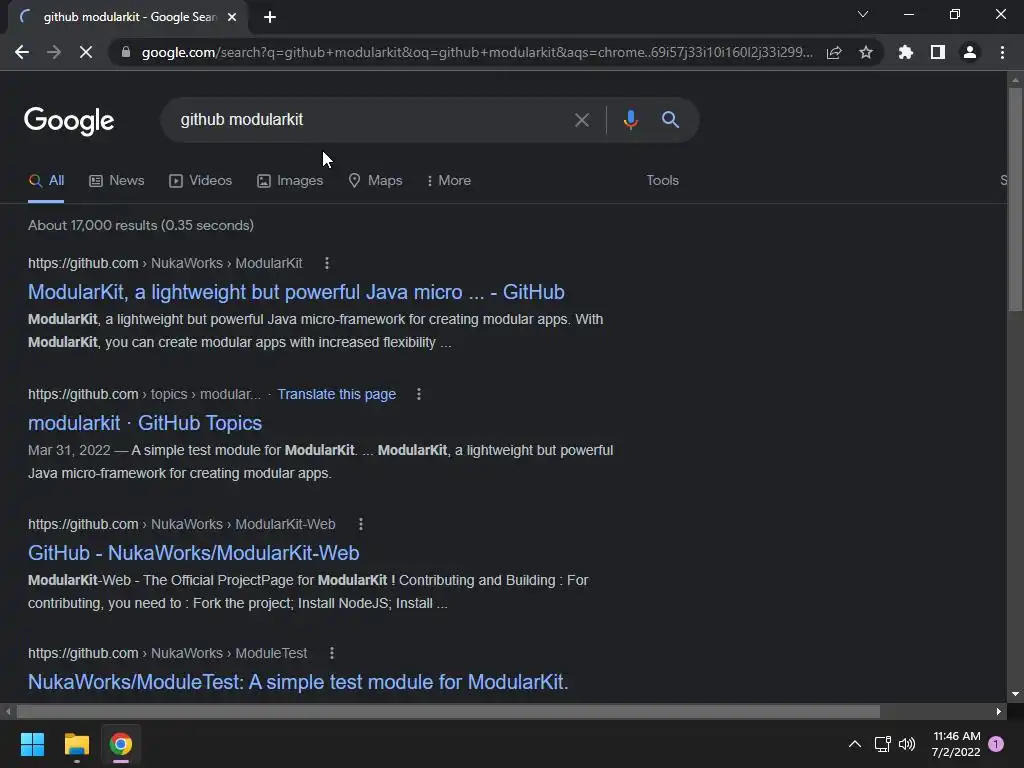
Task: Open the volume control tray icon
Action: [x=907, y=744]
